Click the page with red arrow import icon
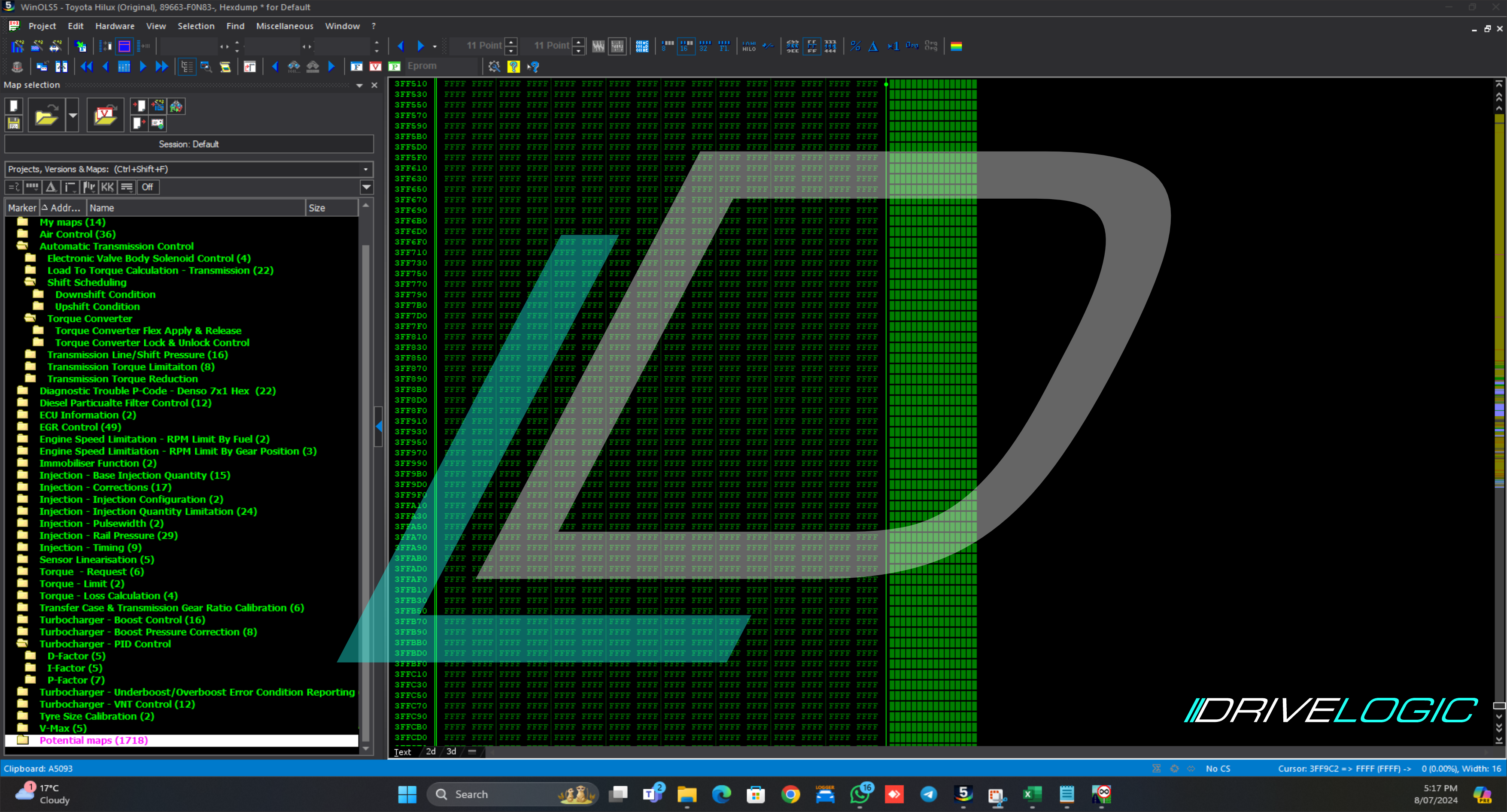Screen dimensions: 1507x812 (139, 106)
